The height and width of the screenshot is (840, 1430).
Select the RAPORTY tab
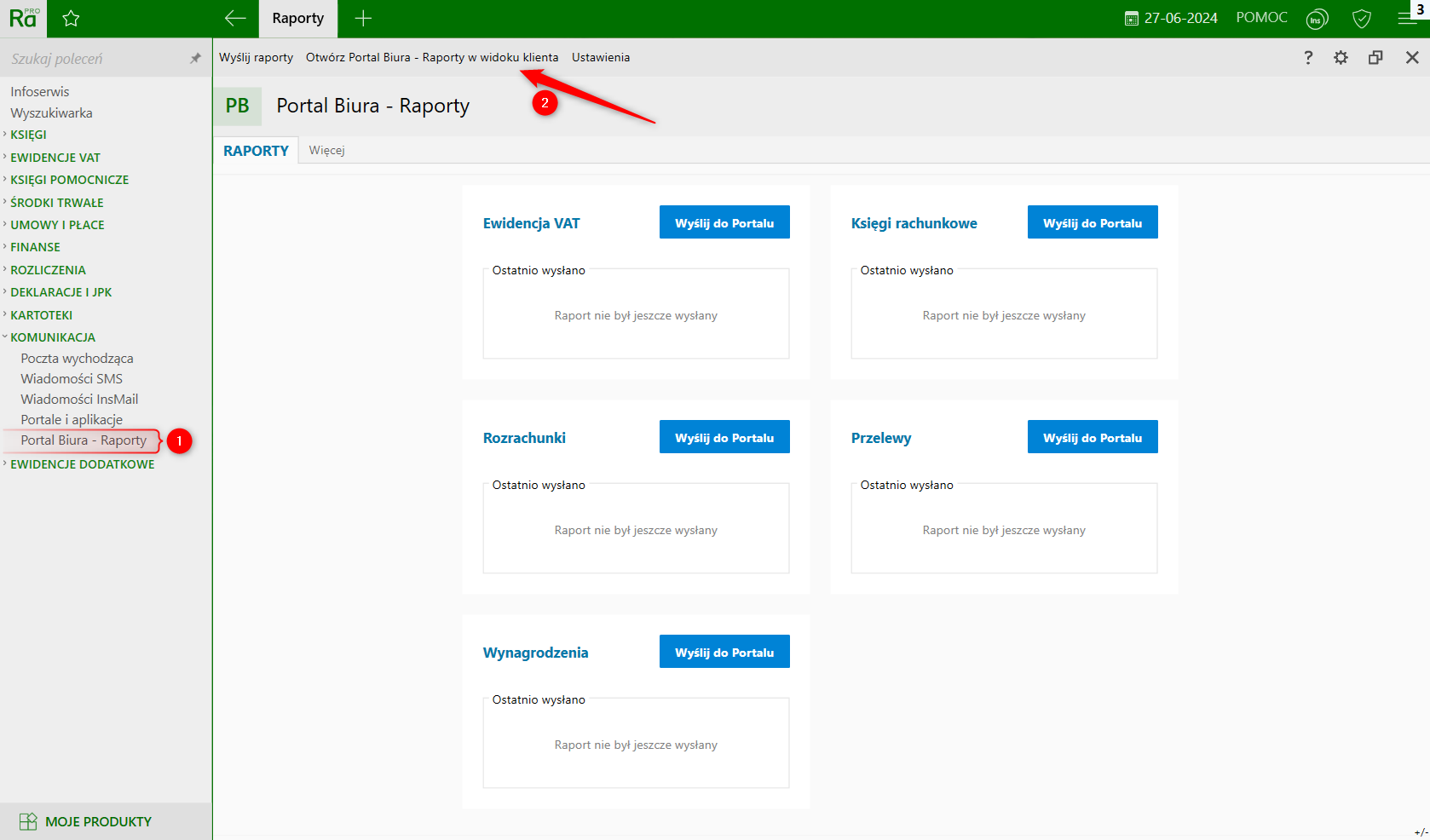coord(256,151)
